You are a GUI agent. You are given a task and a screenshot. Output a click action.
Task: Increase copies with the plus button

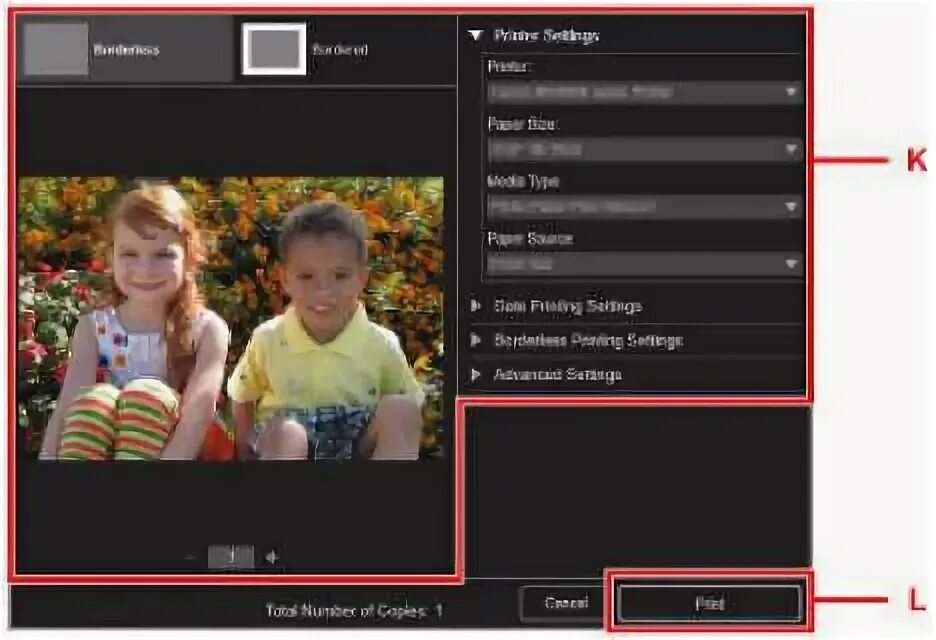[272, 557]
